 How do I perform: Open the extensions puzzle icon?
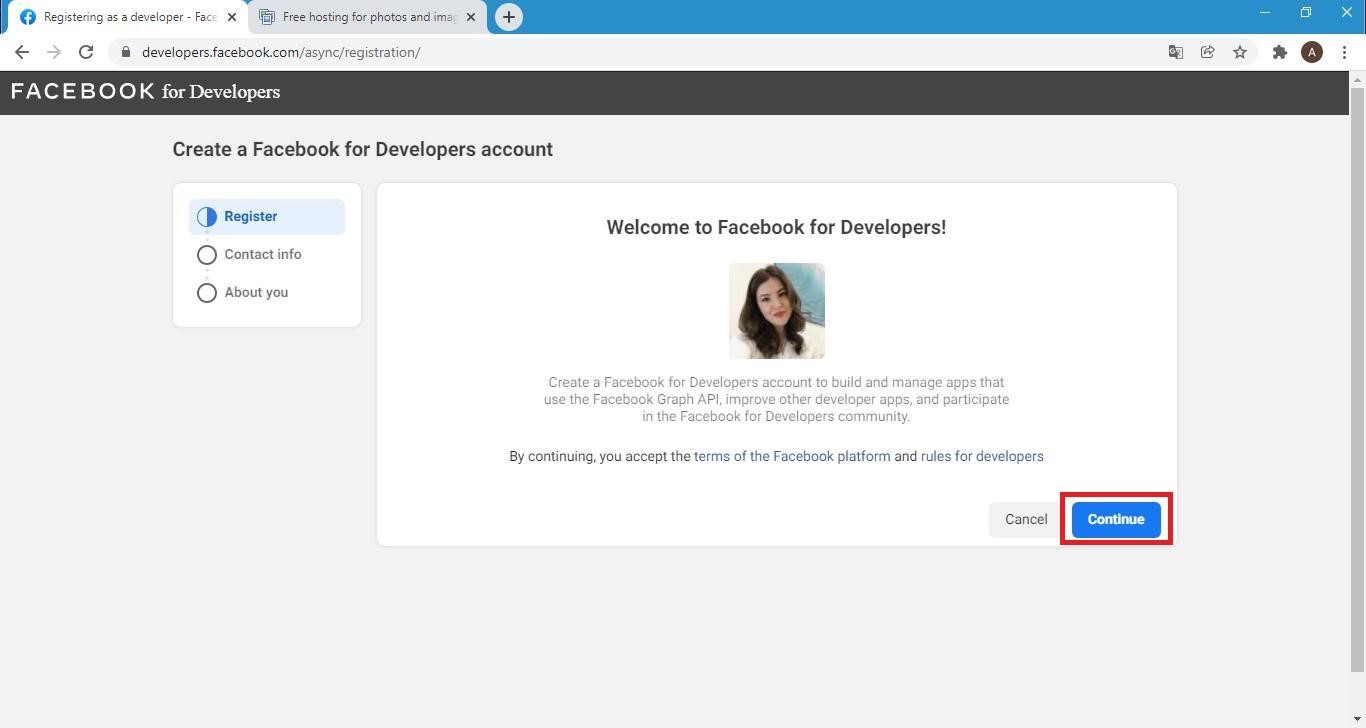[1280, 52]
